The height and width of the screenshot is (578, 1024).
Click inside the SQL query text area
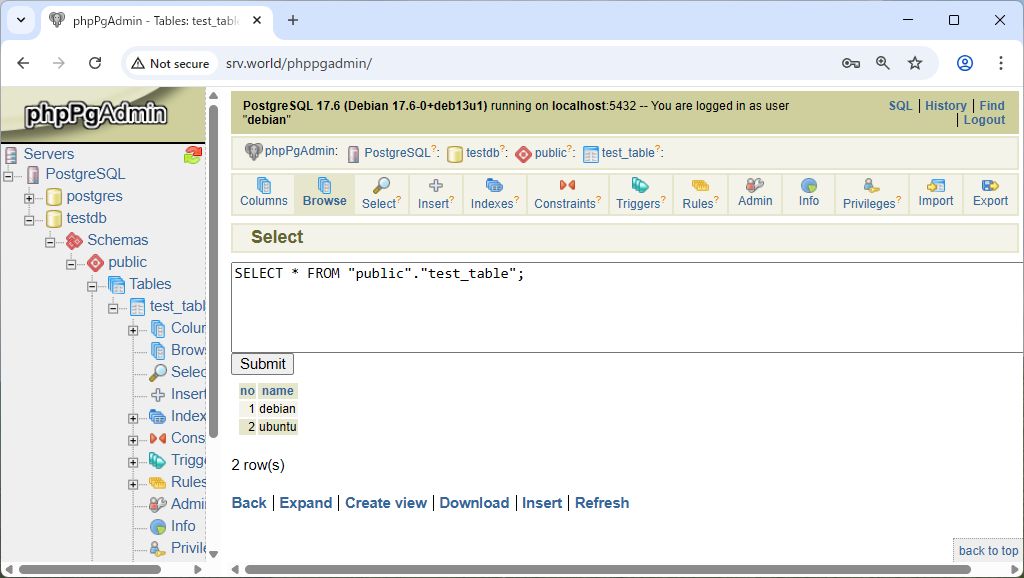(627, 308)
